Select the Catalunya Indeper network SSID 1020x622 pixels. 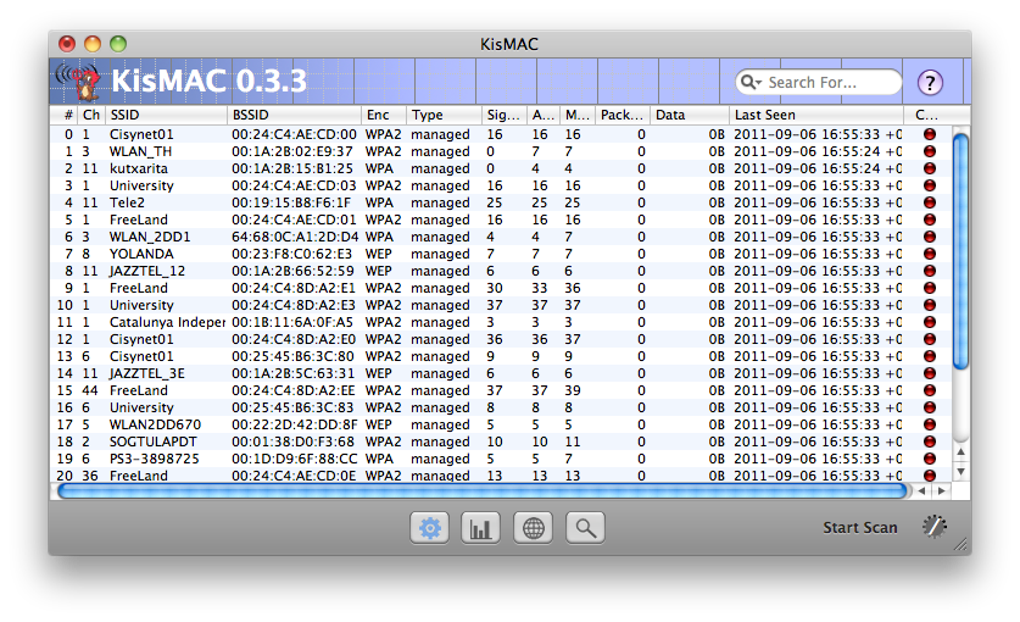167,322
